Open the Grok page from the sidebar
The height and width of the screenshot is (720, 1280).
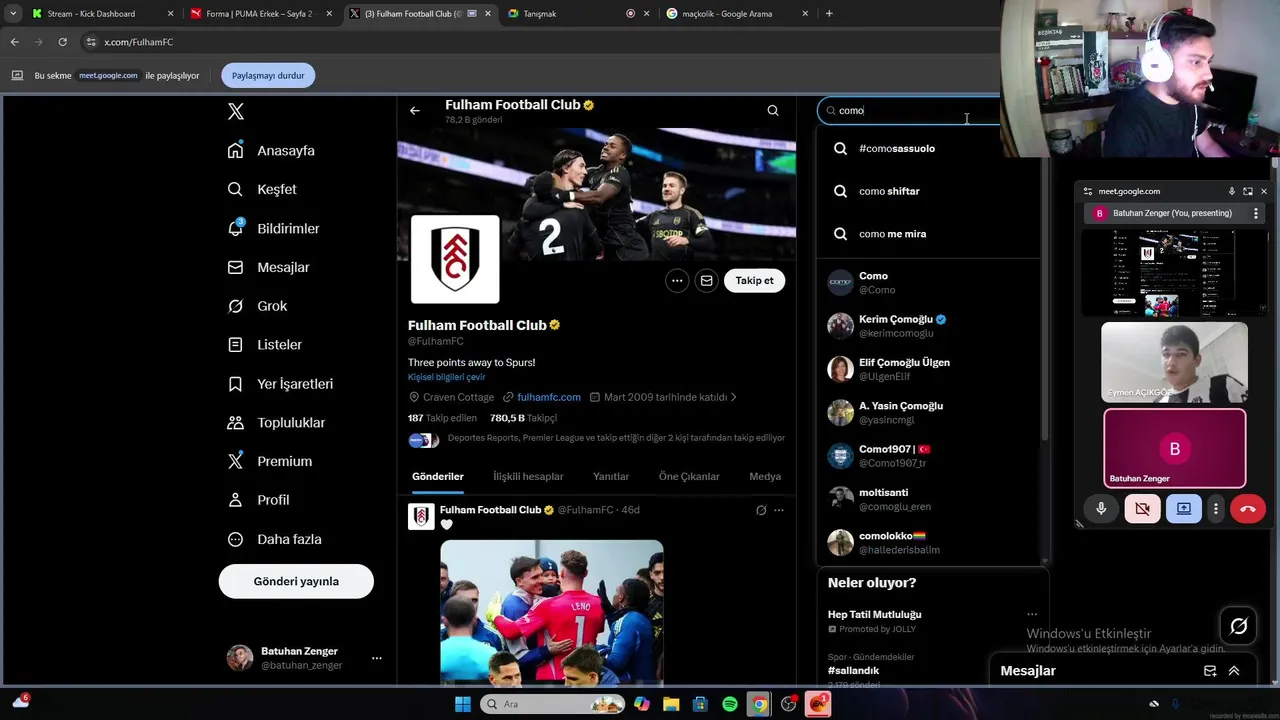[x=257, y=306]
